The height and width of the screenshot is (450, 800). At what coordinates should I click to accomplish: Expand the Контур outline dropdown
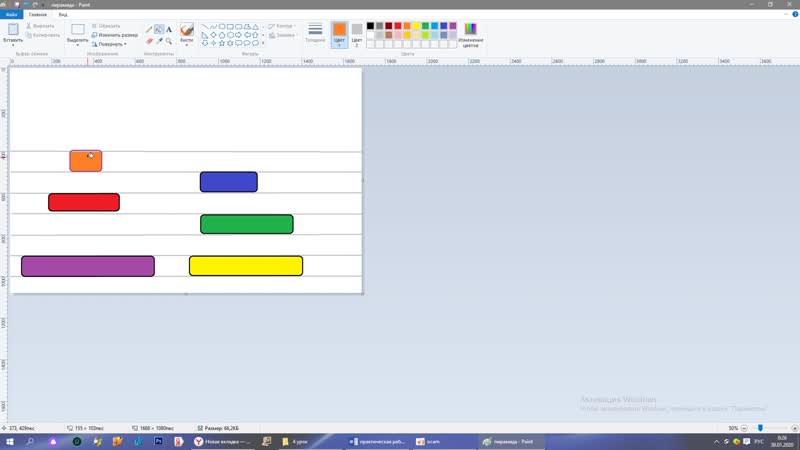pyautogui.click(x=284, y=26)
